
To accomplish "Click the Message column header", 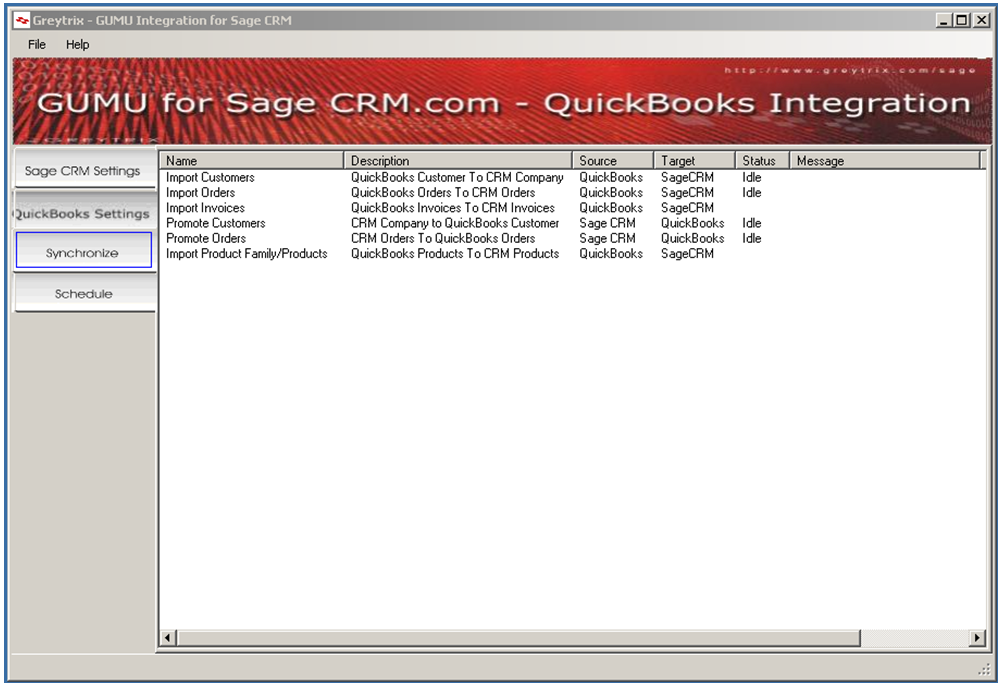I will click(885, 161).
